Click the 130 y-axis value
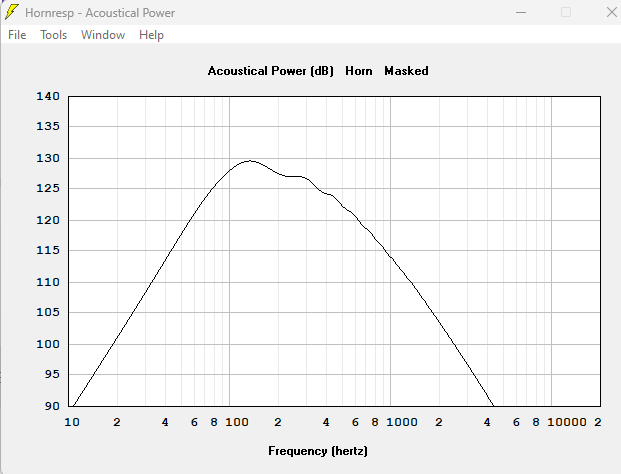The width and height of the screenshot is (621, 474). [x=48, y=158]
